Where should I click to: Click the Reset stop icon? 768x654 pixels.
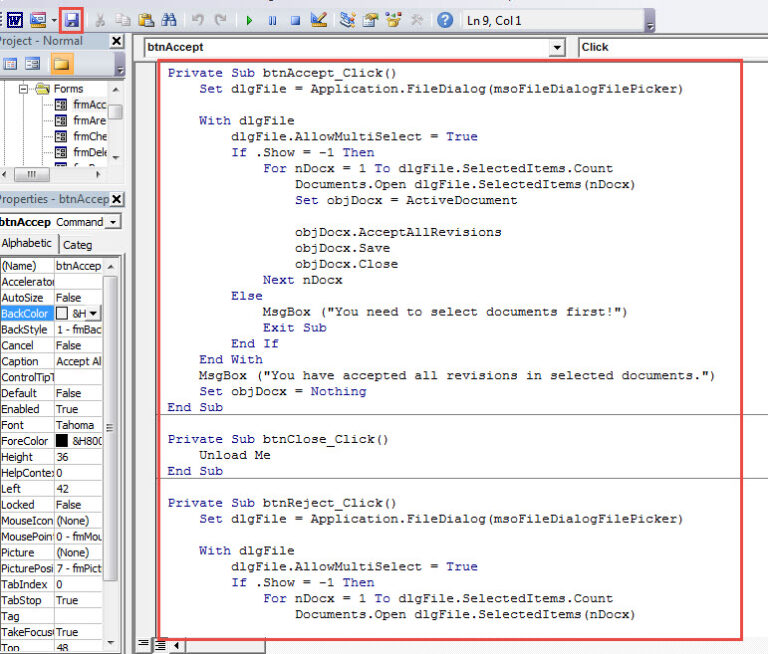pyautogui.click(x=295, y=21)
